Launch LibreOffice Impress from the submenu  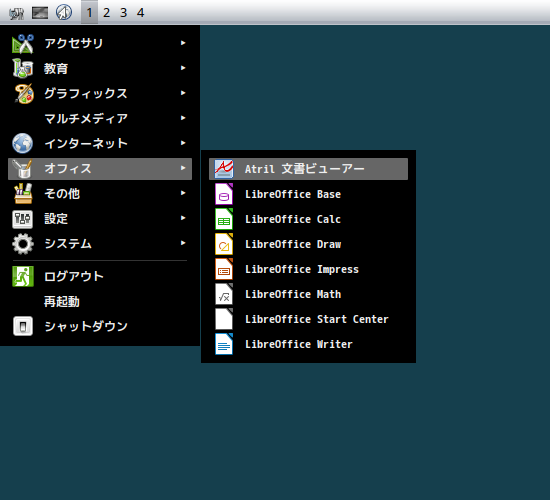pyautogui.click(x=308, y=269)
